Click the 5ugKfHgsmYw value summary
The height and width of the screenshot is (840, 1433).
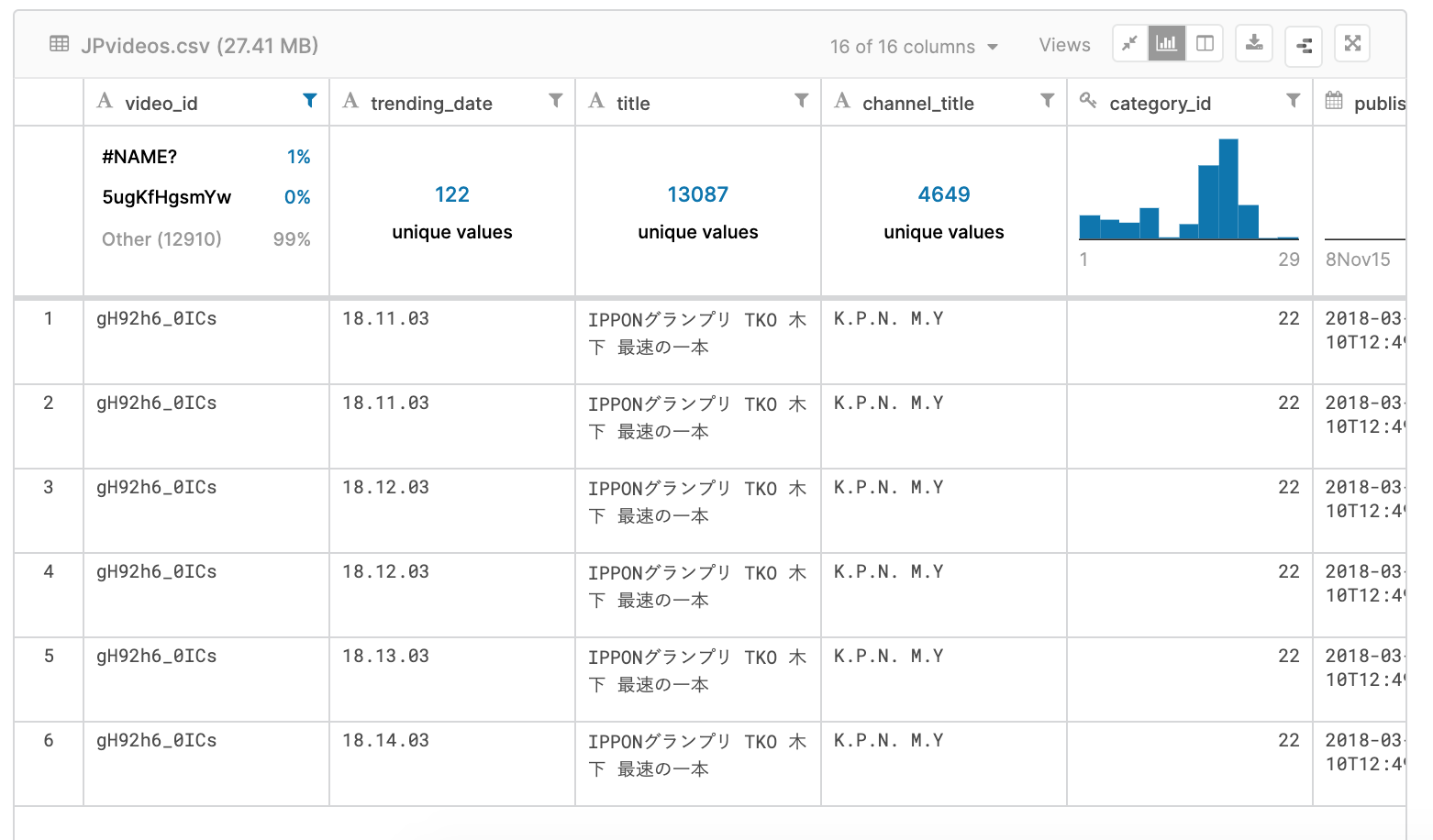point(167,197)
